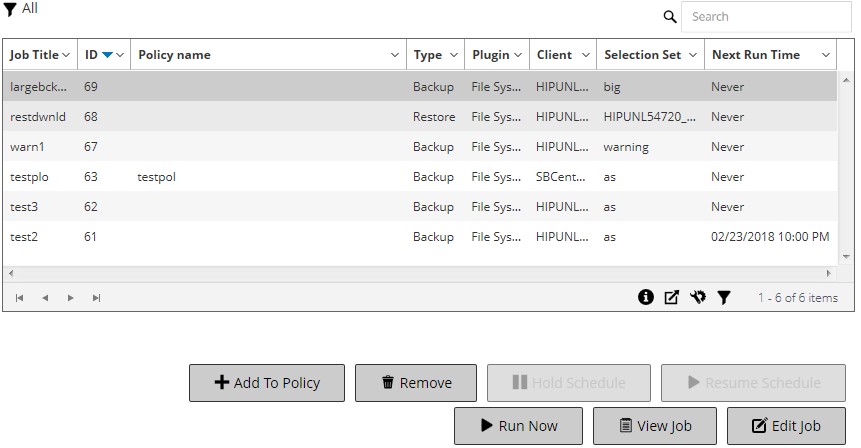Expand the Selection Set column dropdown

693,55
